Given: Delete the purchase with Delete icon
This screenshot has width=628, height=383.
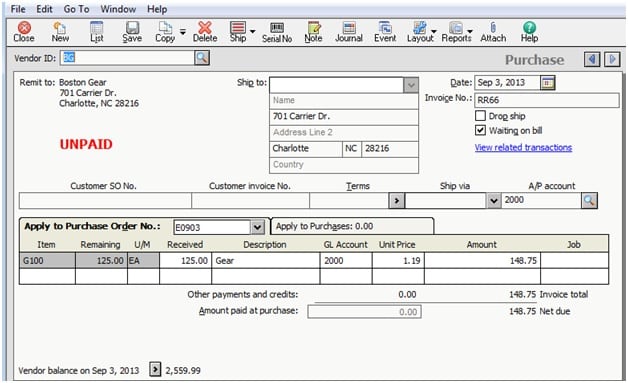Looking at the screenshot, I should [x=205, y=32].
